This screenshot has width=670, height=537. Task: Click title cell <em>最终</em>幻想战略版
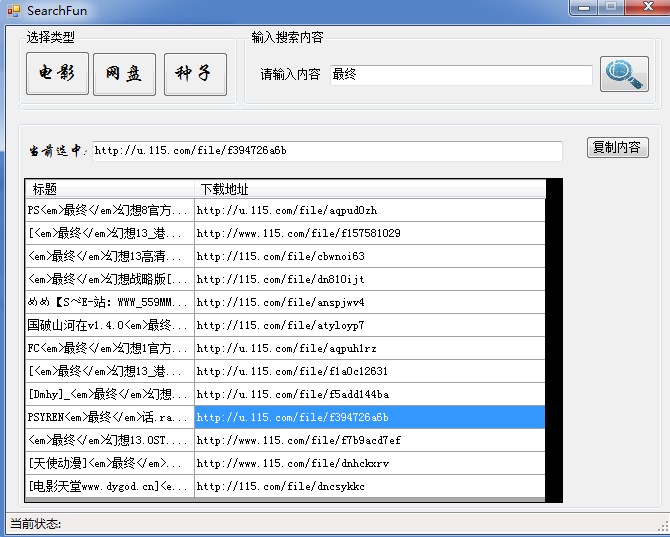click(x=110, y=279)
